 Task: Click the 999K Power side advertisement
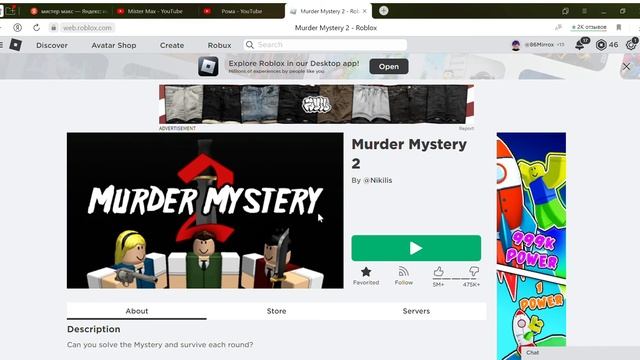(531, 246)
